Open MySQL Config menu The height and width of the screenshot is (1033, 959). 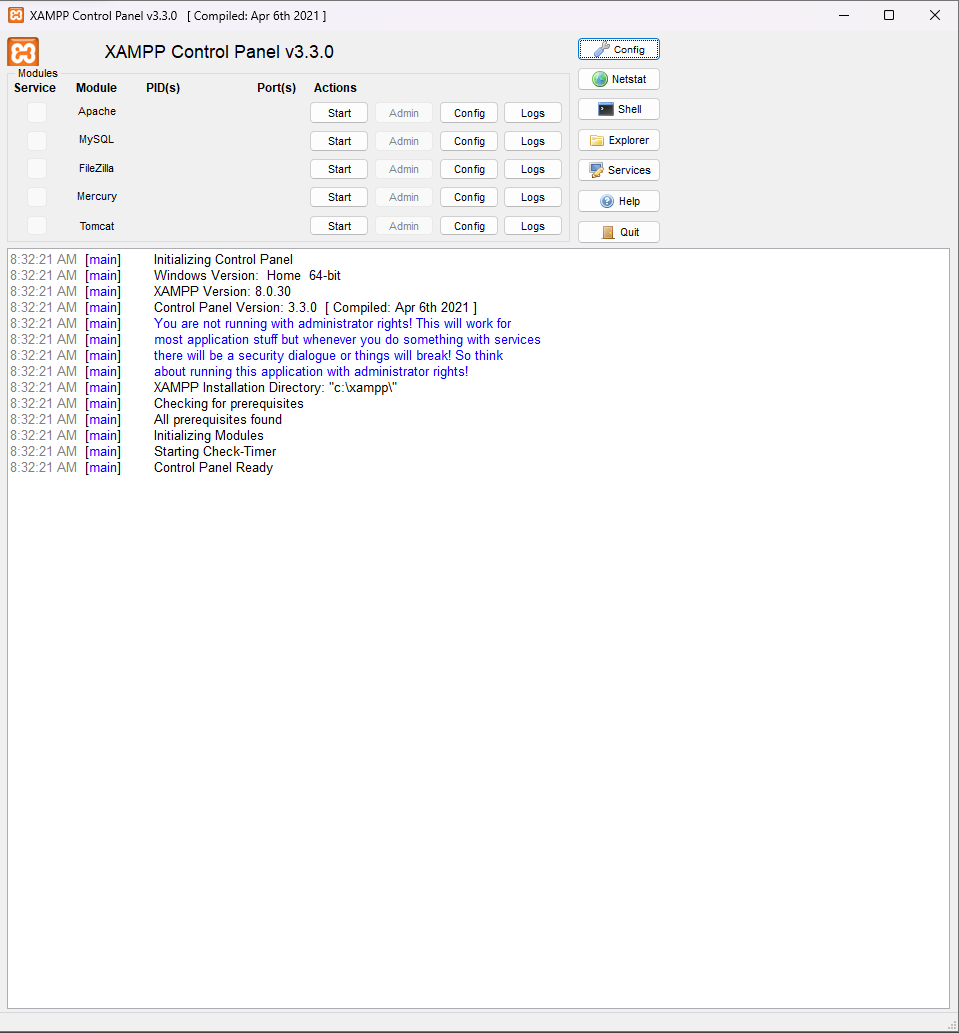click(469, 141)
